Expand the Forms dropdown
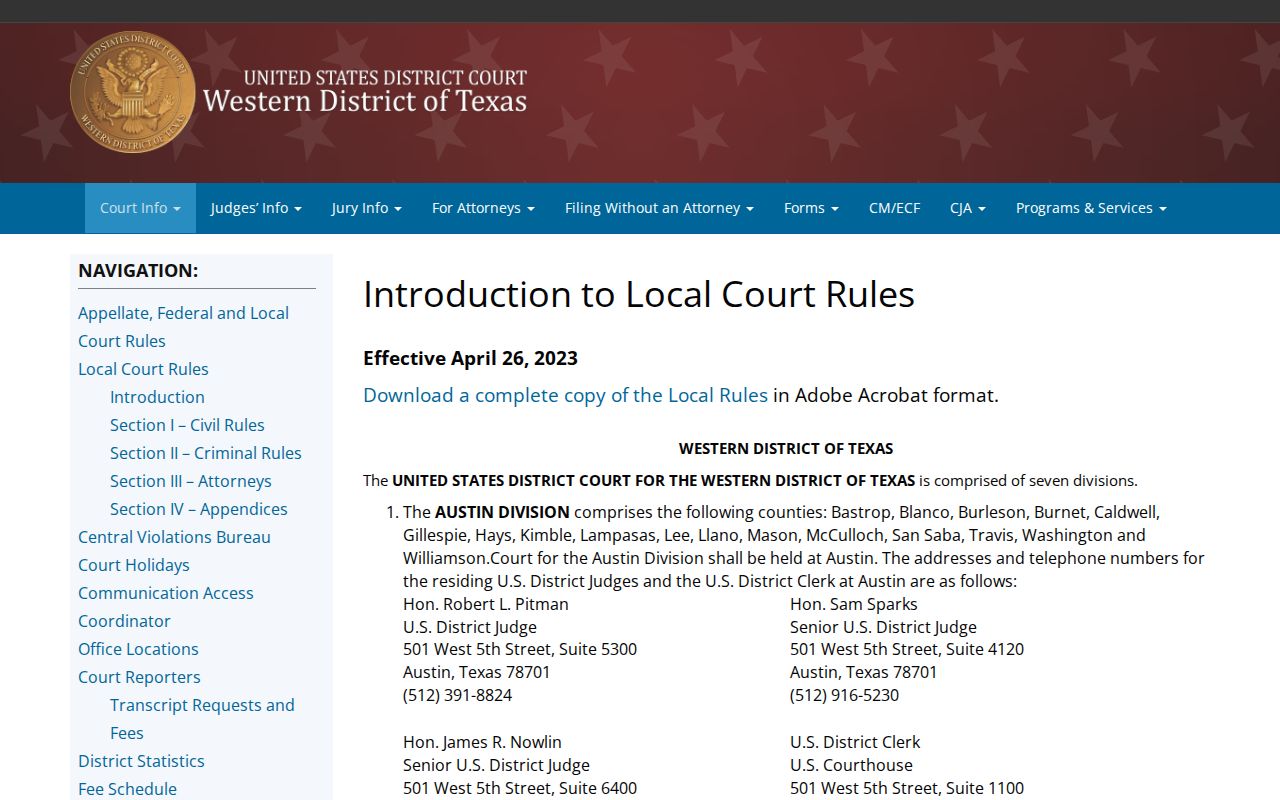The image size is (1280, 800). (x=811, y=208)
